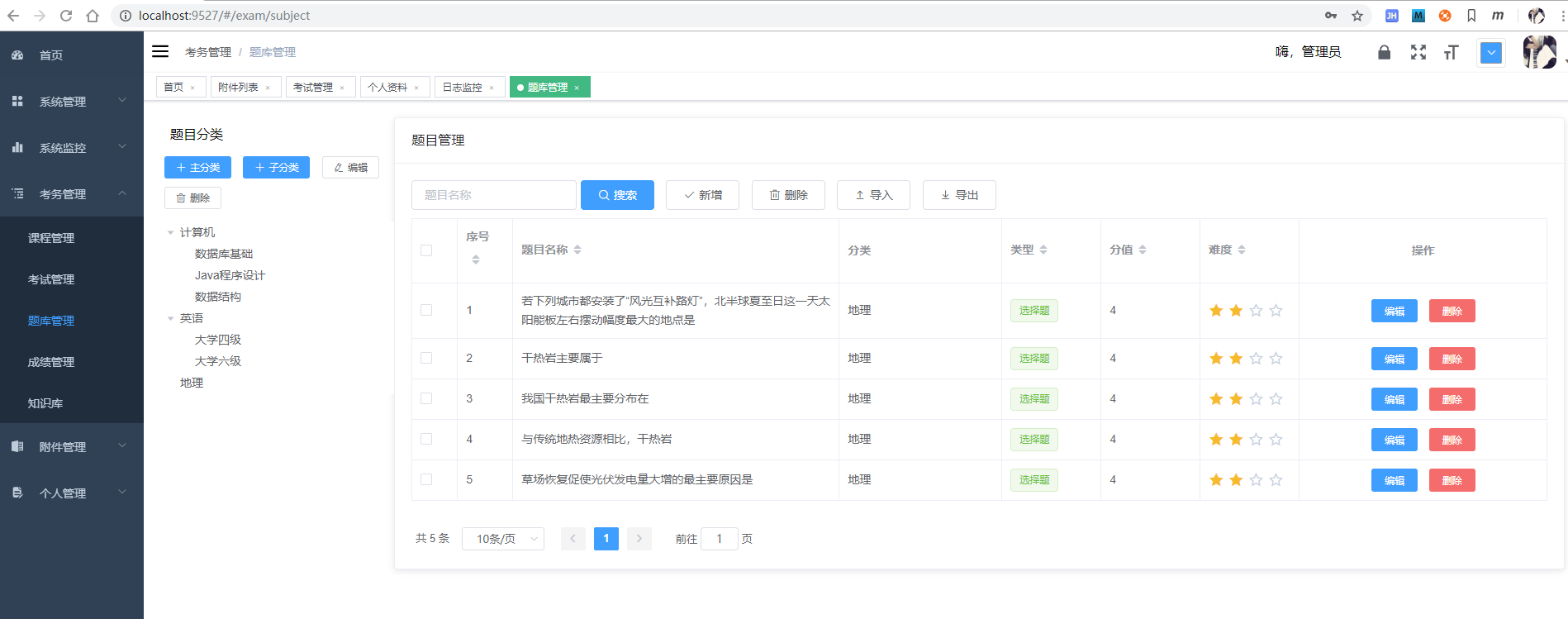Viewport: 1568px width, 619px height.
Task: Click the 子分类 add button
Action: click(276, 167)
